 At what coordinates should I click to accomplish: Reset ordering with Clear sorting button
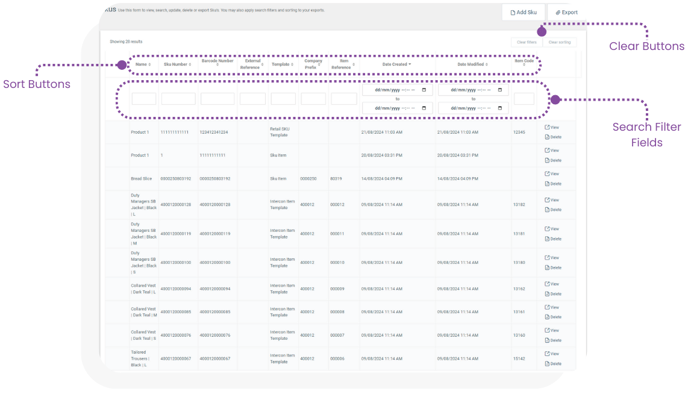click(559, 42)
